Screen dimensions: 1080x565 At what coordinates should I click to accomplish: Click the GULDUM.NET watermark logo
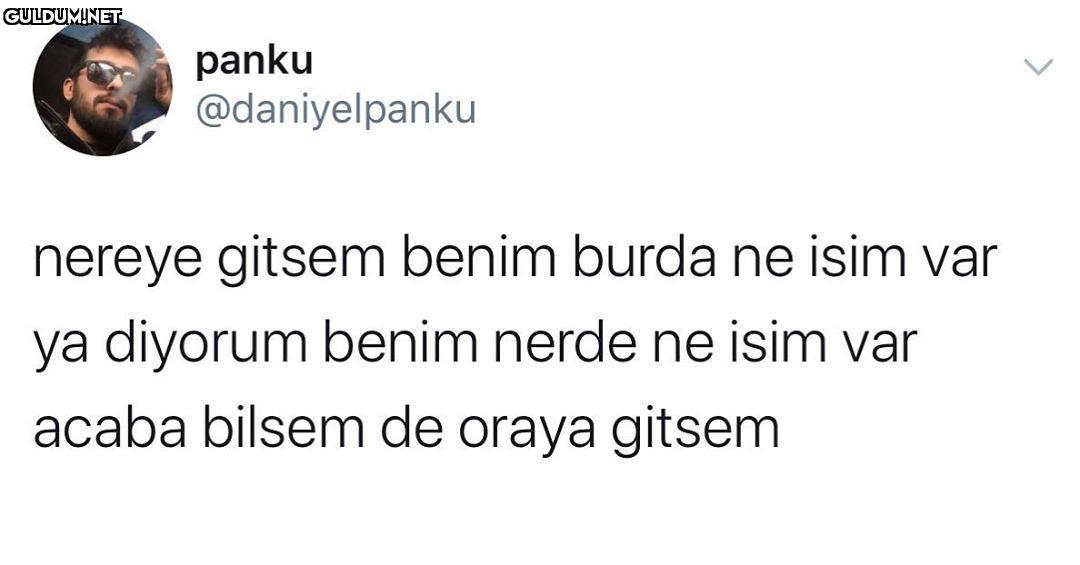[63, 16]
